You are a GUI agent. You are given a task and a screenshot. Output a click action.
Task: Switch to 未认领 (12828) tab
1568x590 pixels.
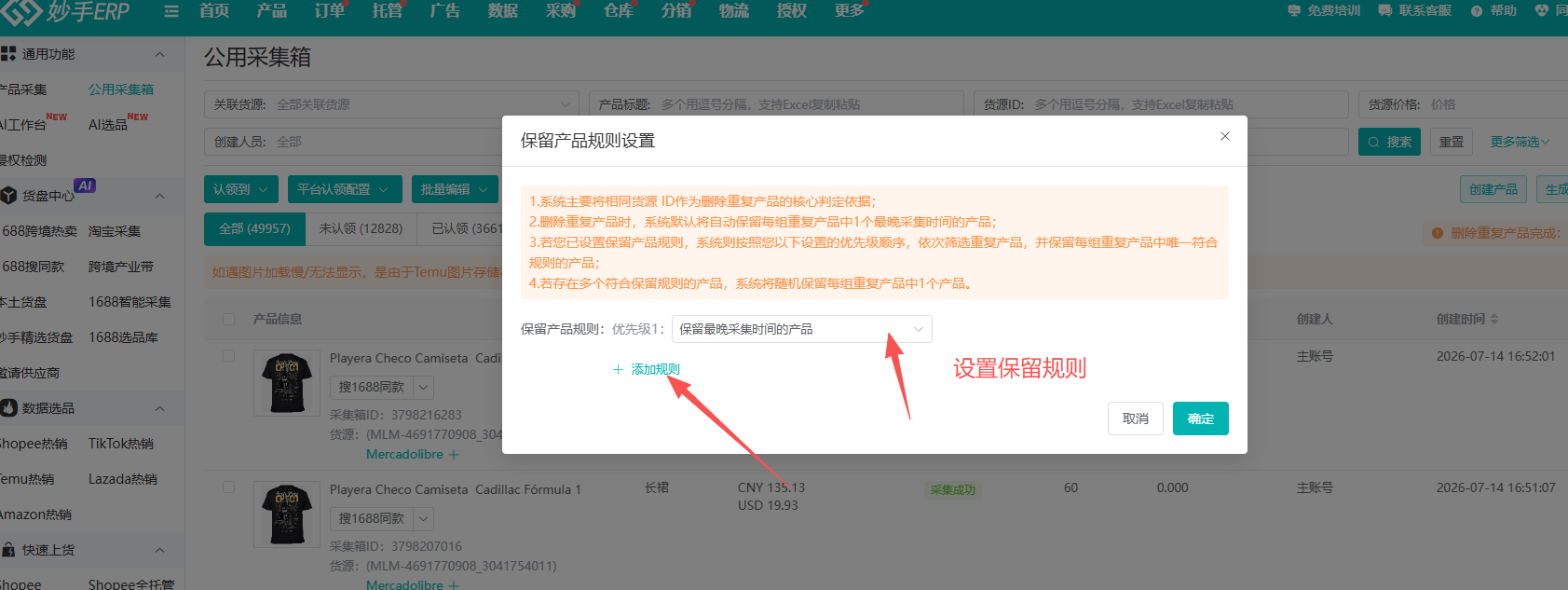click(x=361, y=228)
